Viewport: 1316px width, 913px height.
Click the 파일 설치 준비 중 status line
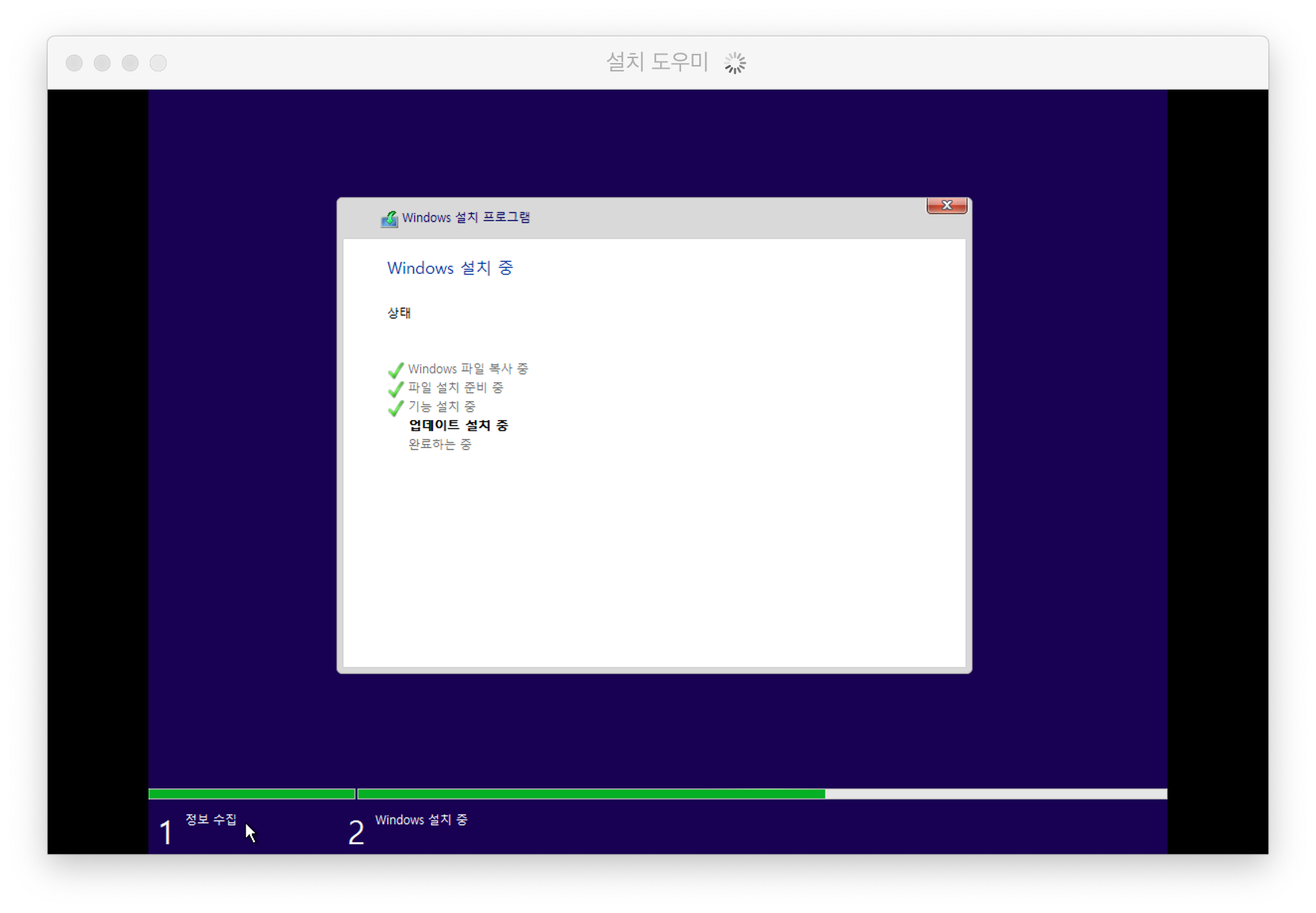point(456,388)
